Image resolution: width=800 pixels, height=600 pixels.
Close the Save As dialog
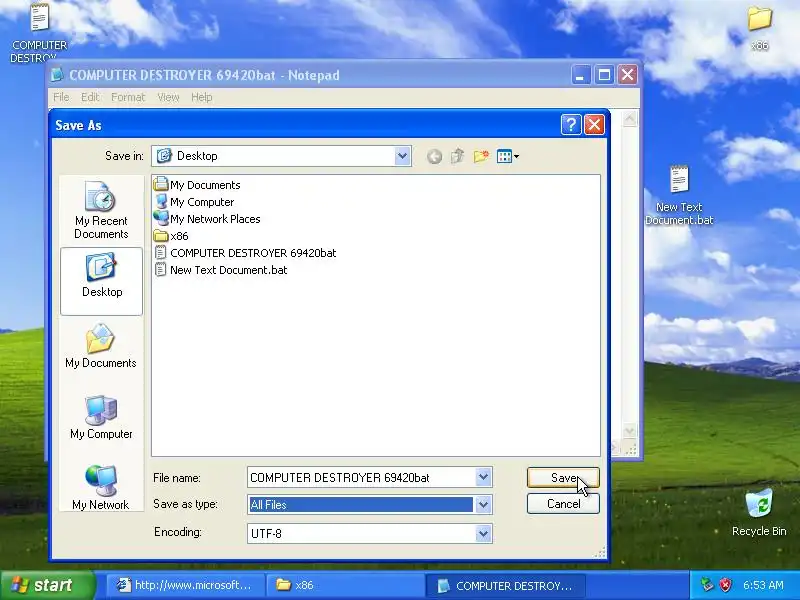pos(594,124)
